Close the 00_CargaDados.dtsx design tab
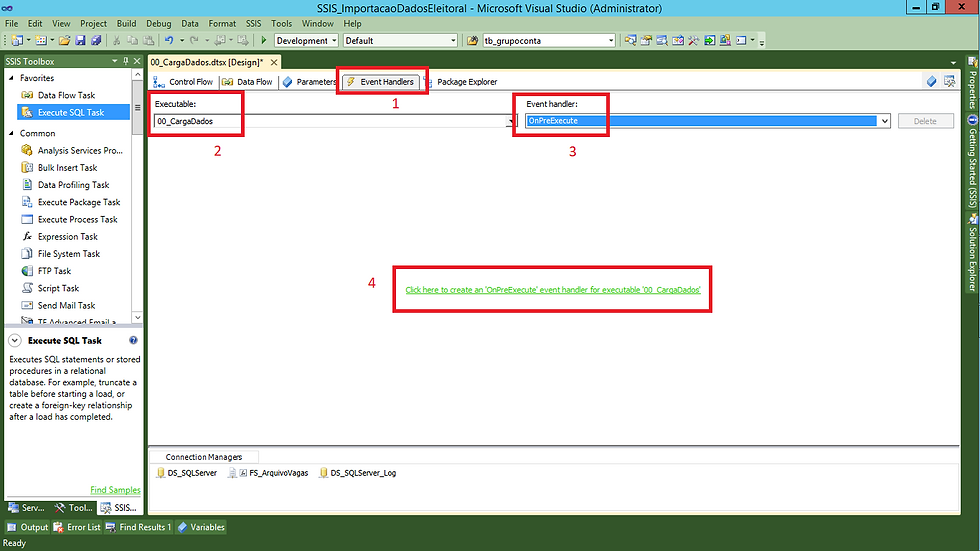980x551 pixels. (x=274, y=62)
